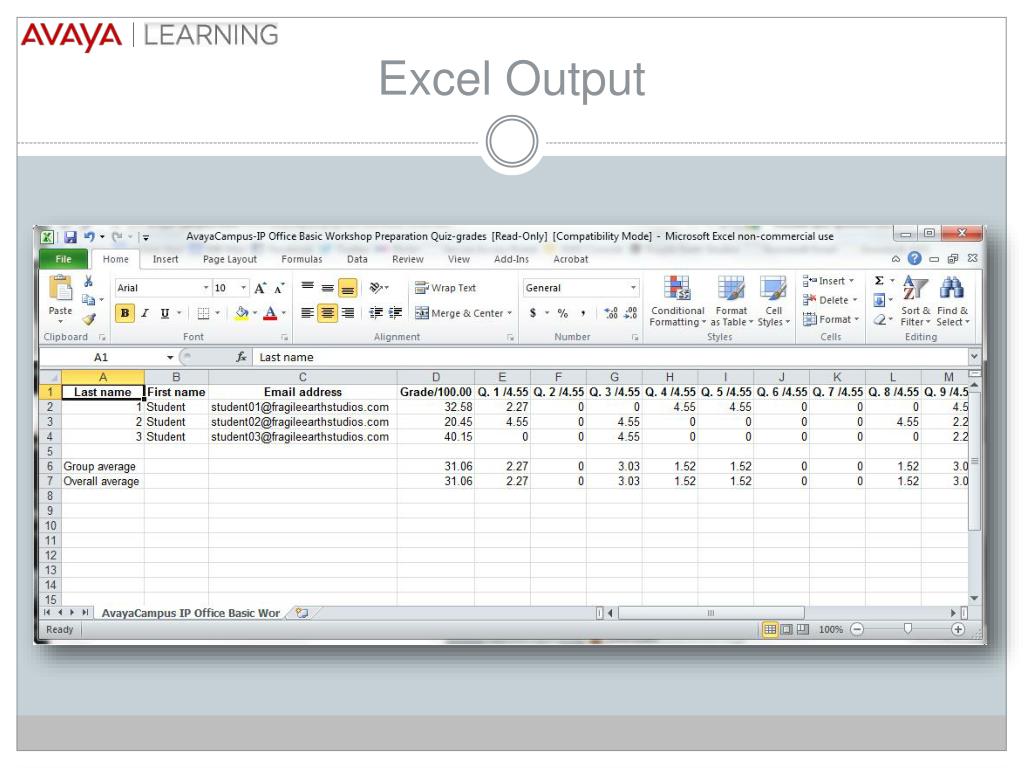The width and height of the screenshot is (1024, 768).
Task: Click the Copy icon in Clipboard group
Action: (88, 300)
